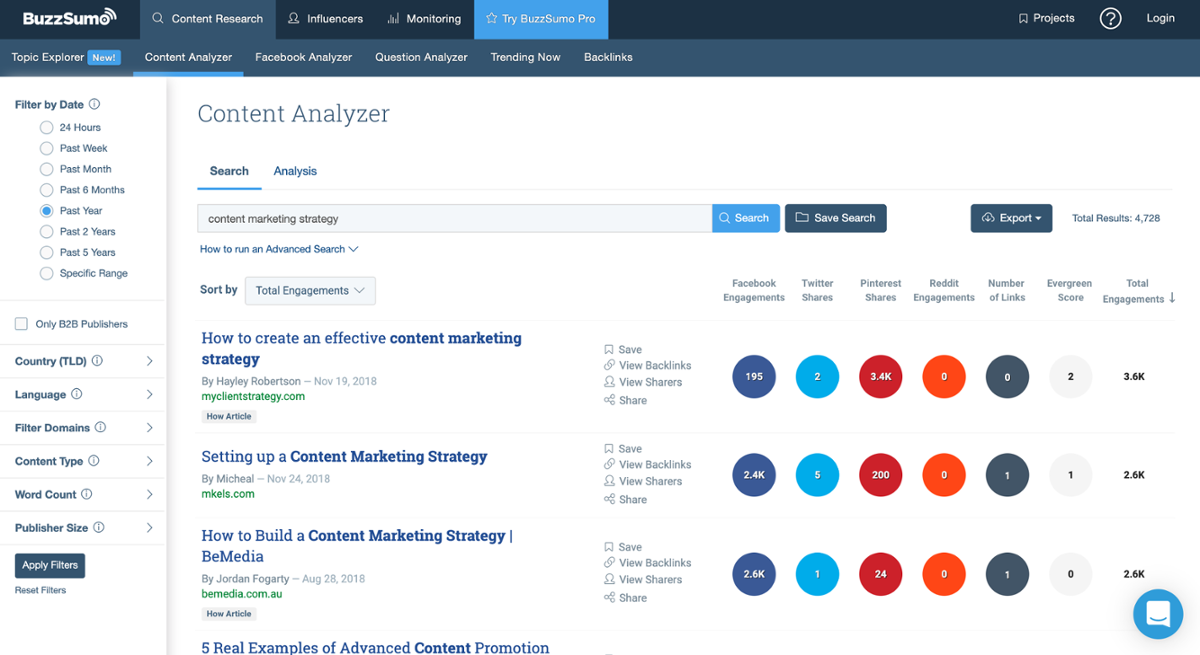
Task: Click the blue Search button
Action: [746, 218]
